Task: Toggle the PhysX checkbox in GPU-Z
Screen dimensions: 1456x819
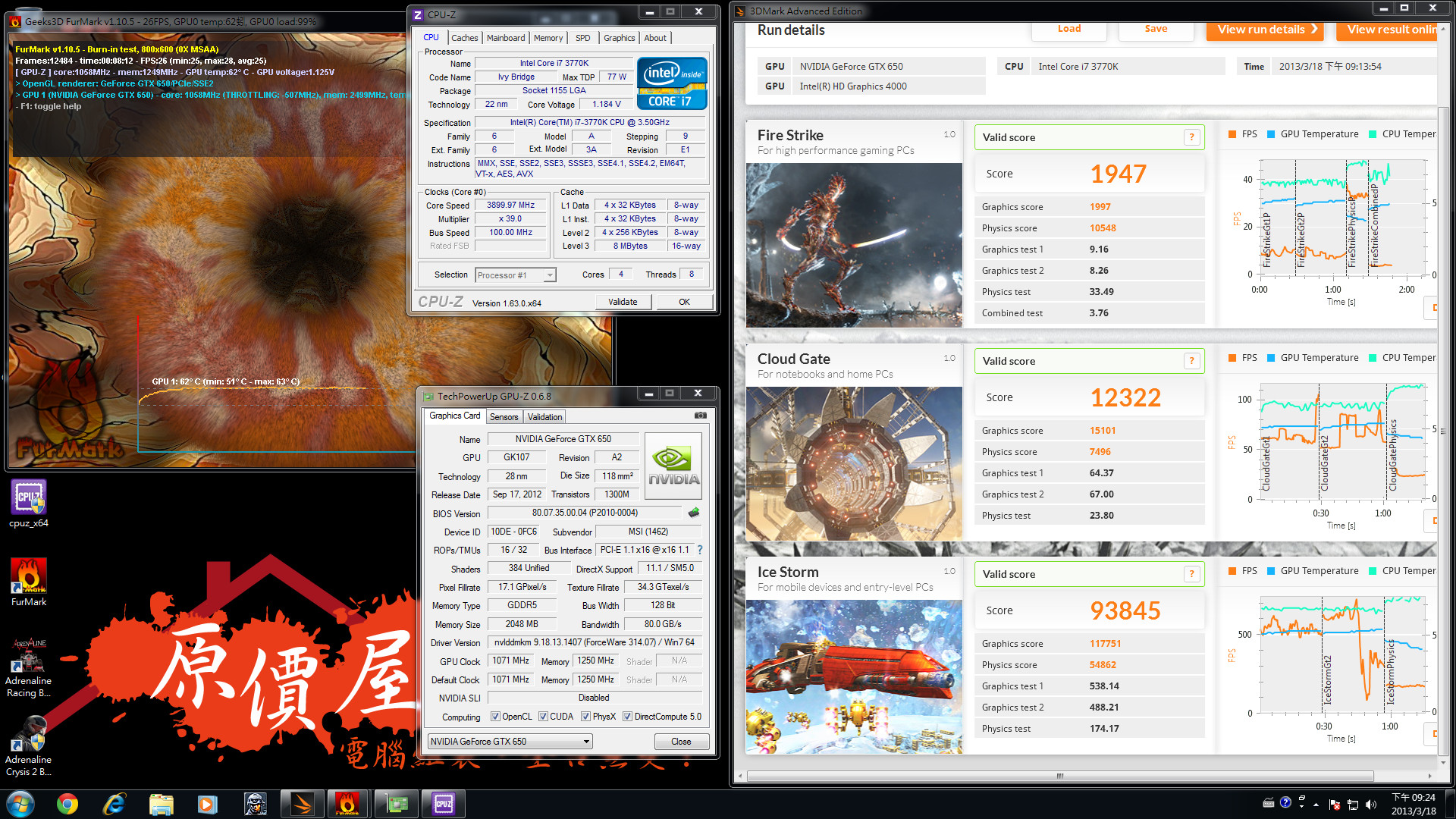Action: coord(585,717)
